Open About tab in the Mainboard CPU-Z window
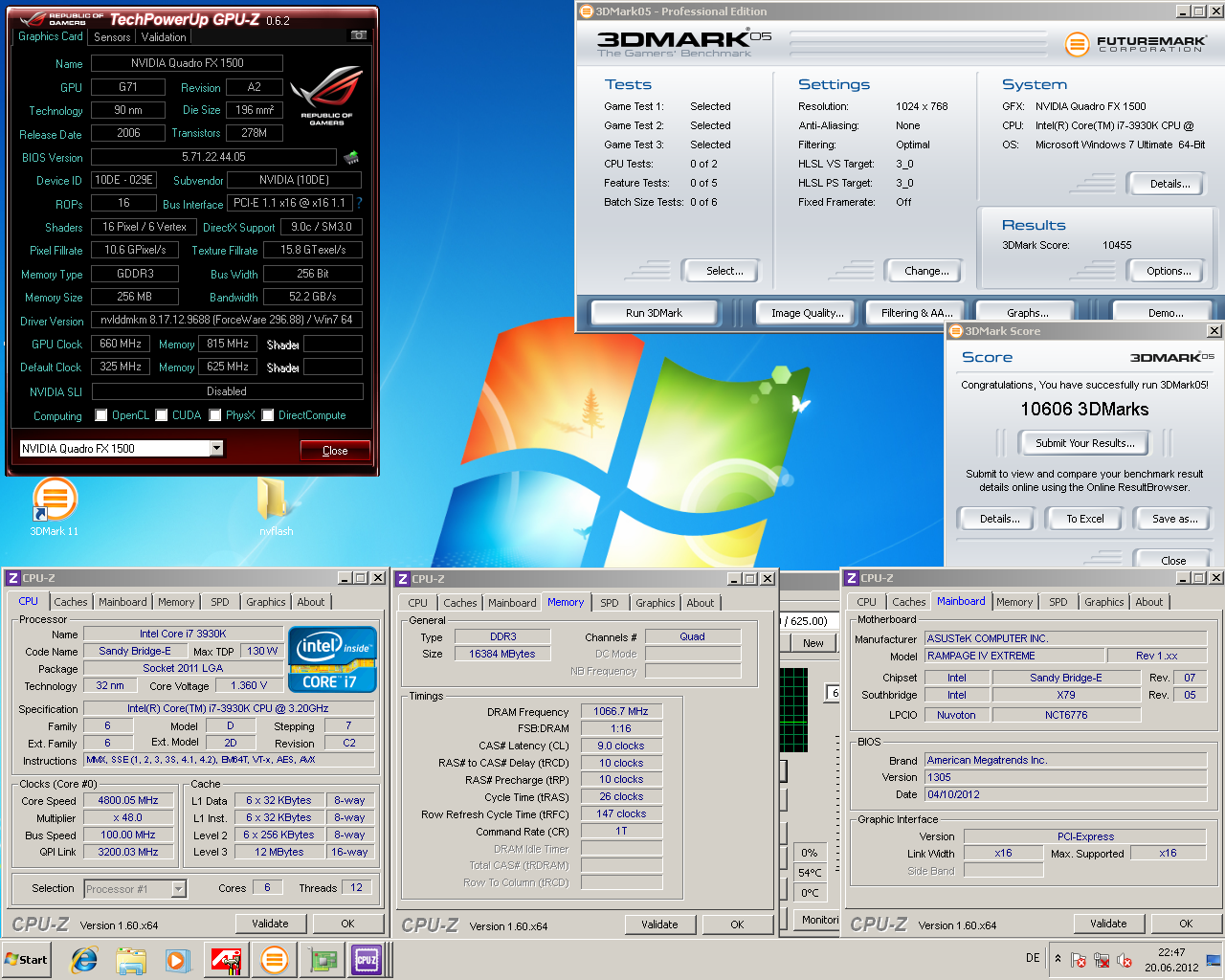Viewport: 1225px width, 980px height. 1149,602
